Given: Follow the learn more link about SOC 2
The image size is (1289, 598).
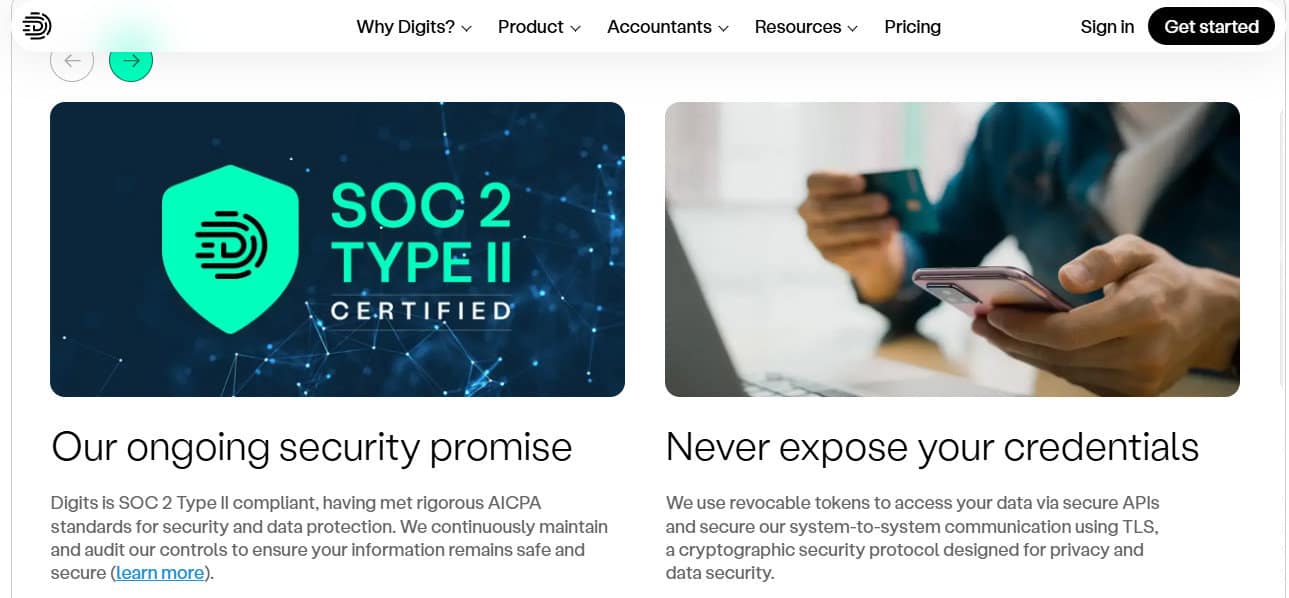Looking at the screenshot, I should (x=161, y=573).
